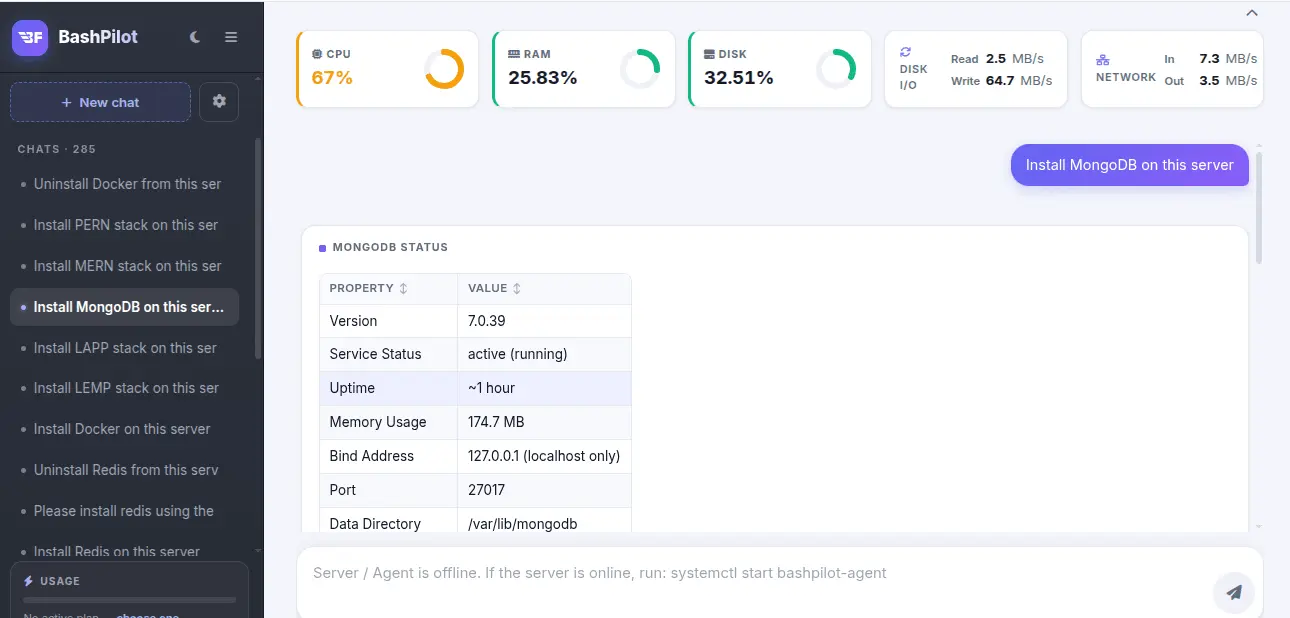This screenshot has width=1290, height=618.
Task: Click the DISK 32.51% value
Action: [739, 77]
